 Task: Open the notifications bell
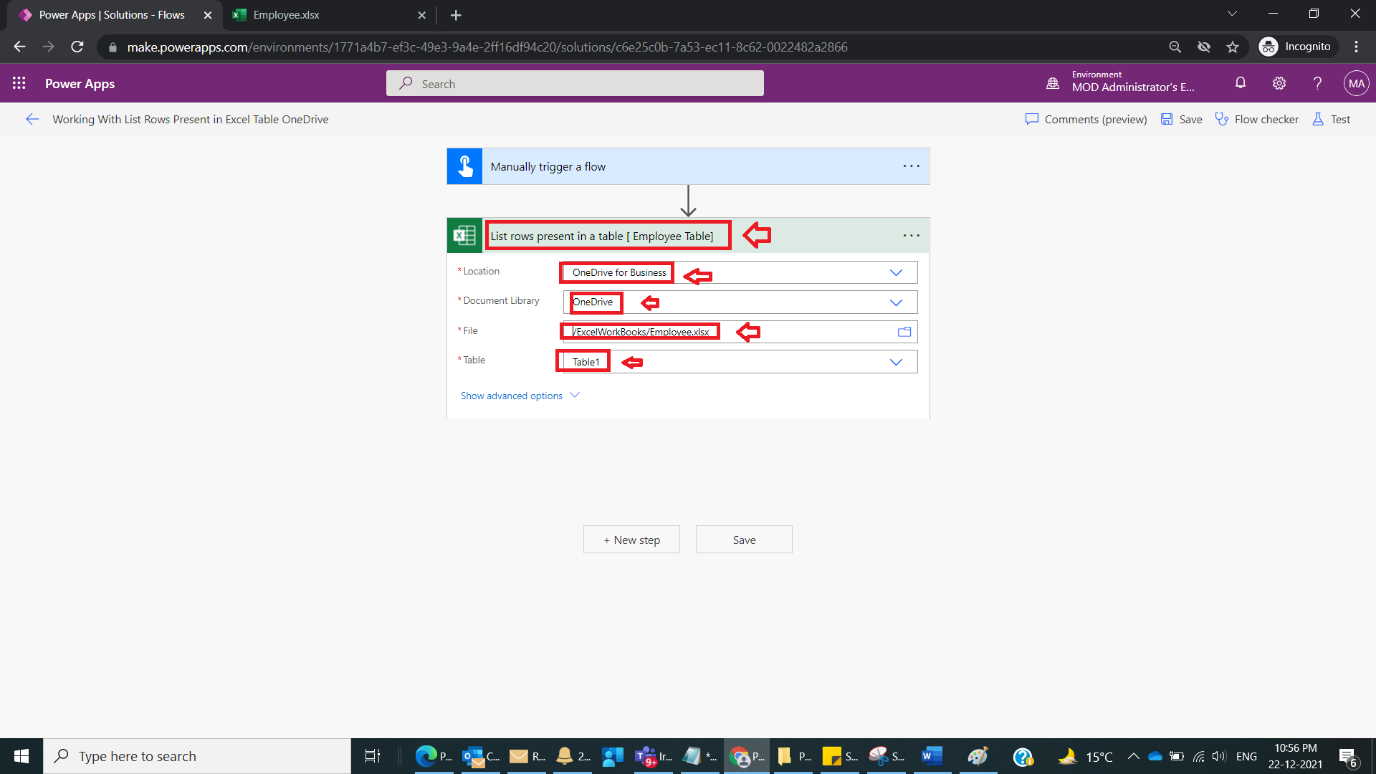1240,83
